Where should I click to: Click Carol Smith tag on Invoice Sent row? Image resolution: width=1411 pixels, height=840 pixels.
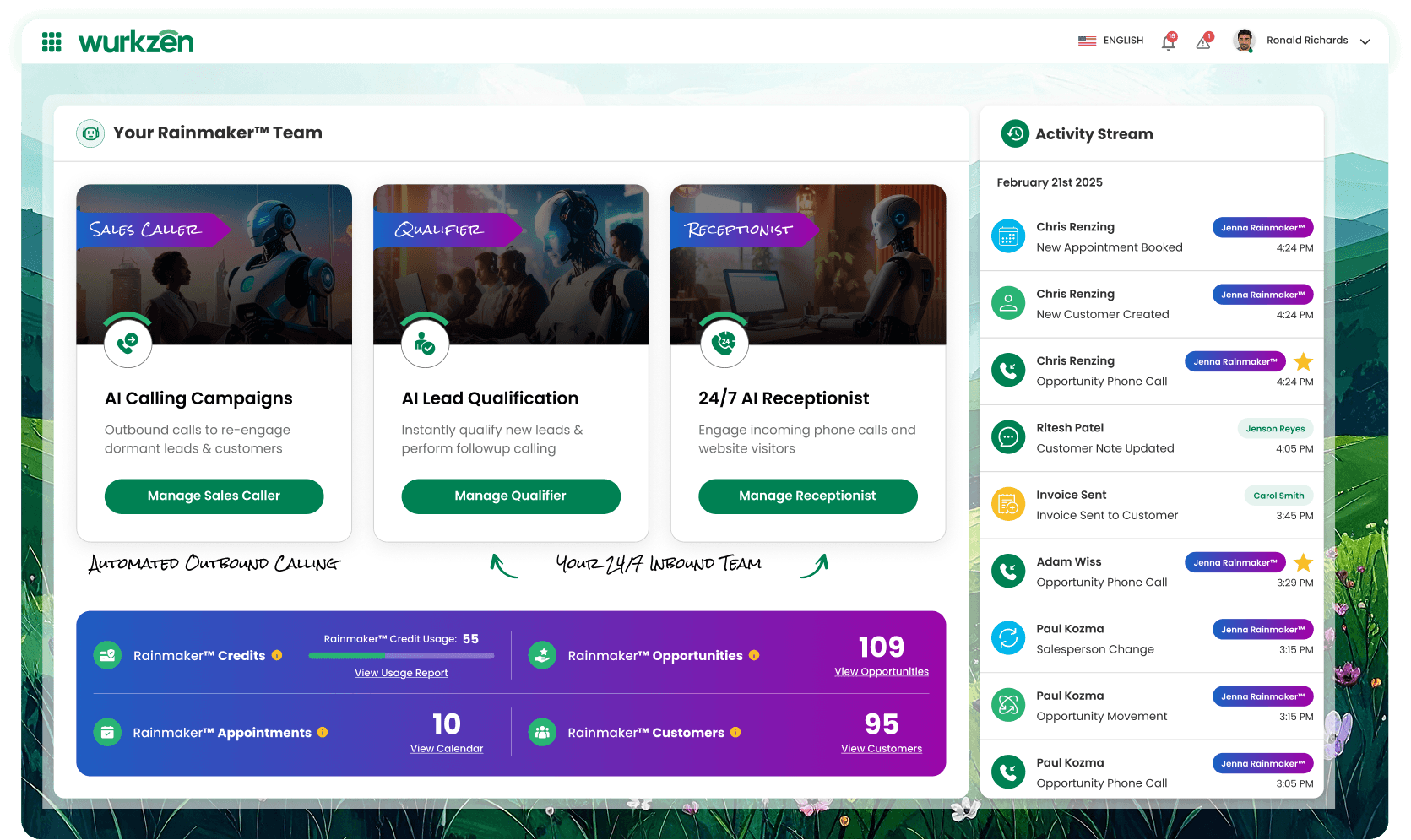coord(1278,496)
